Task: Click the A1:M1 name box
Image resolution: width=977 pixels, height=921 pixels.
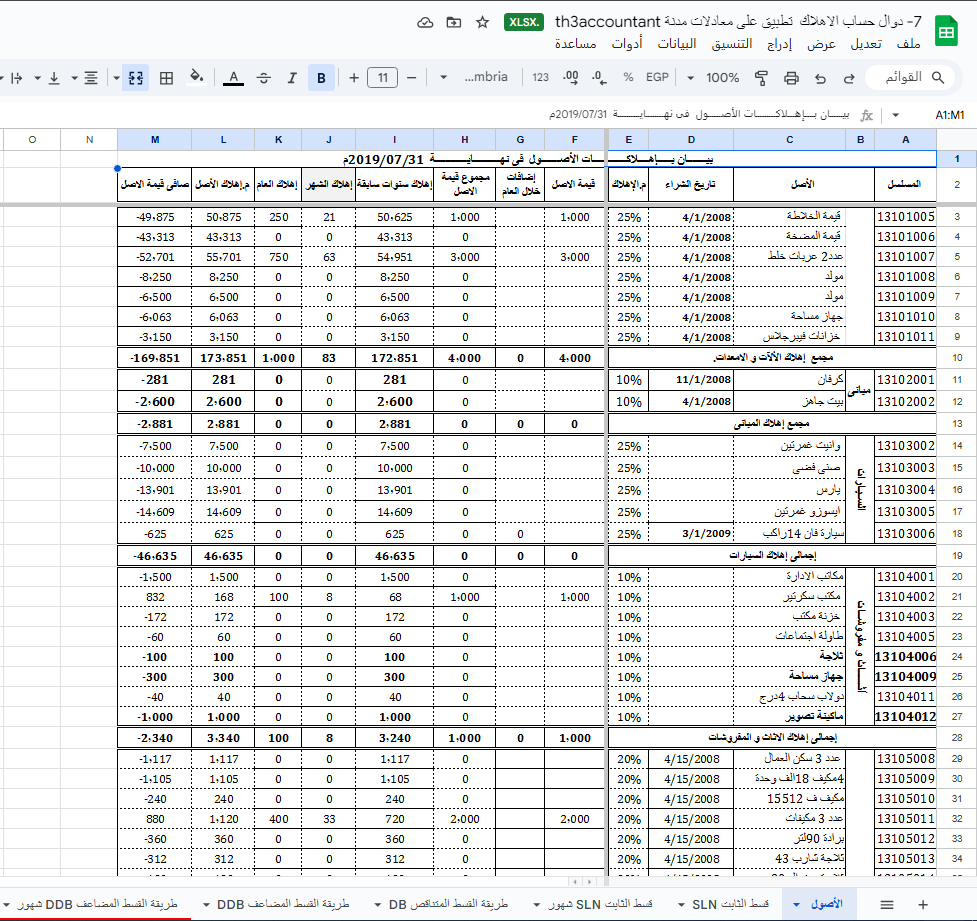Action: click(x=950, y=115)
